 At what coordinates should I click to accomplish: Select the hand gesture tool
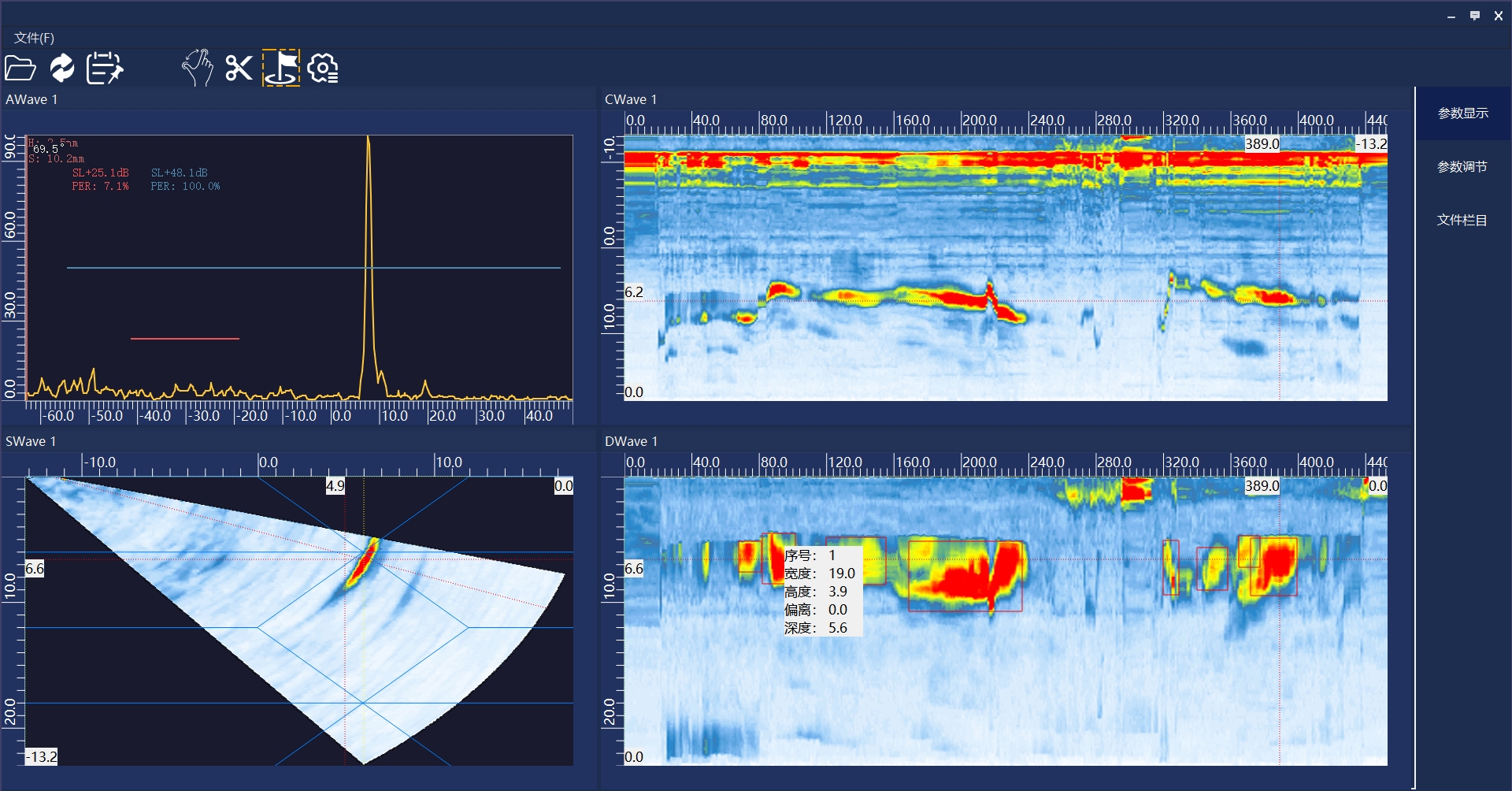pos(197,69)
